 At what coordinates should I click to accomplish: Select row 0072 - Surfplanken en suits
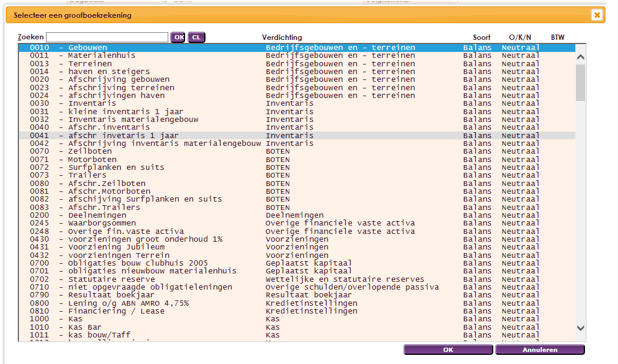coord(297,167)
